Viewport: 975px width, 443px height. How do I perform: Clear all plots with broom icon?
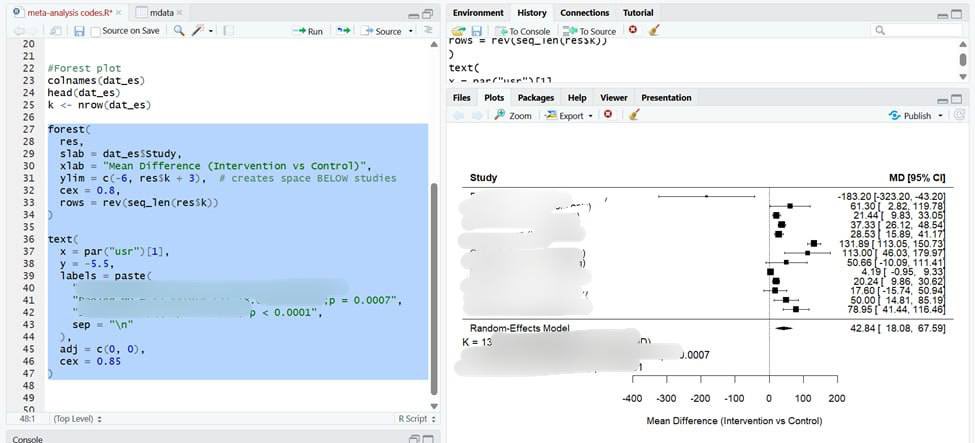click(634, 115)
